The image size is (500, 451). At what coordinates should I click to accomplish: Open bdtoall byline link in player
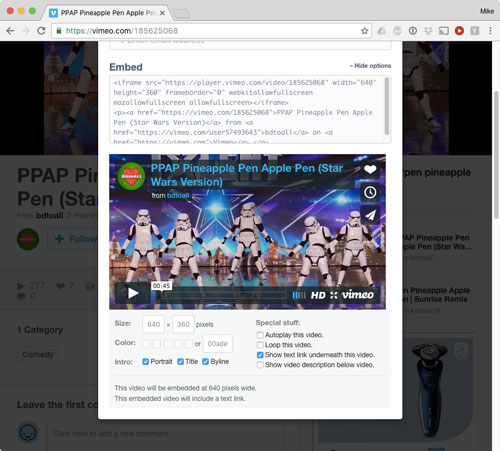(x=178, y=195)
